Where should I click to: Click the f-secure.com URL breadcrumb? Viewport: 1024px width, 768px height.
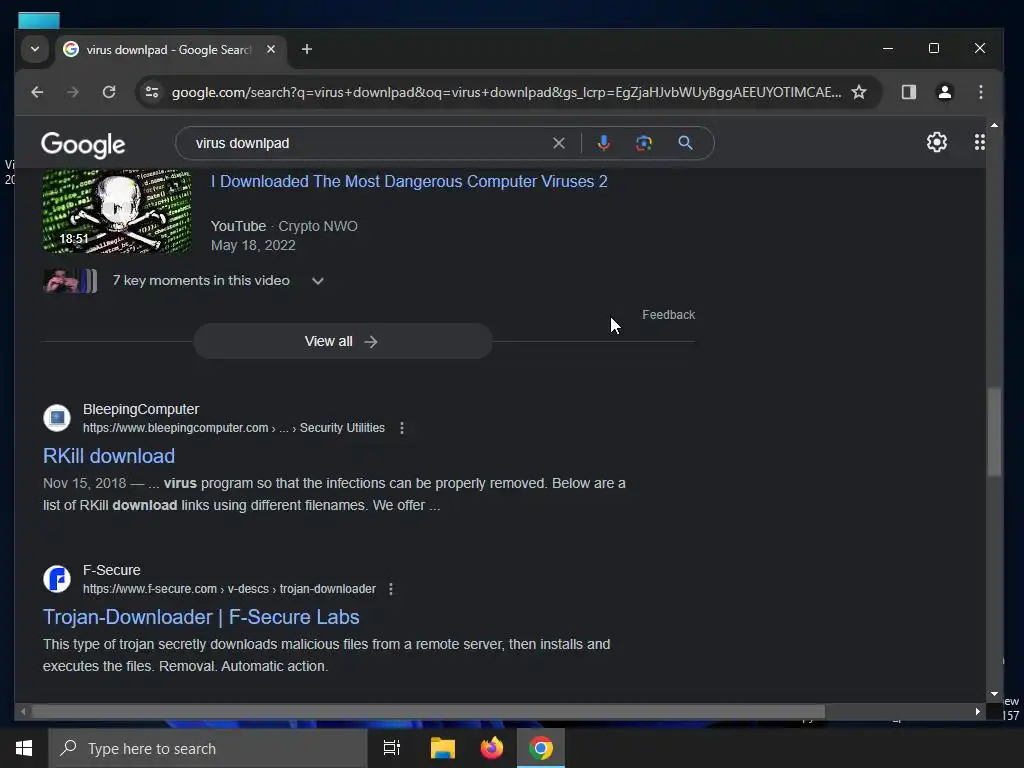[x=229, y=589]
